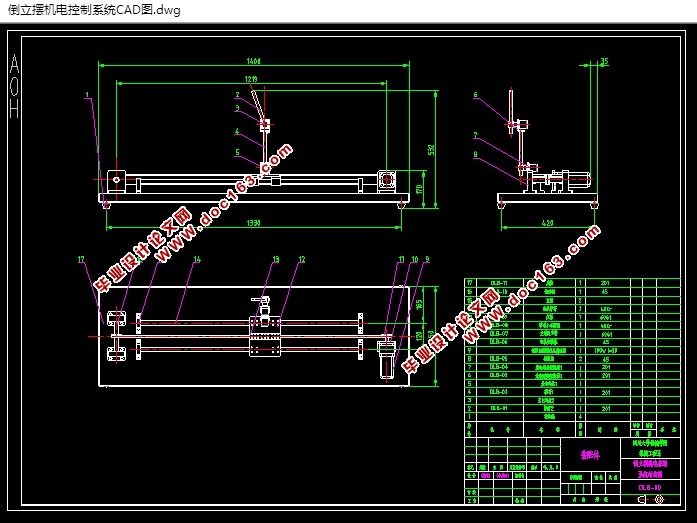Click callout label 10 in plan view
This screenshot has height=523, width=697.
[x=415, y=259]
